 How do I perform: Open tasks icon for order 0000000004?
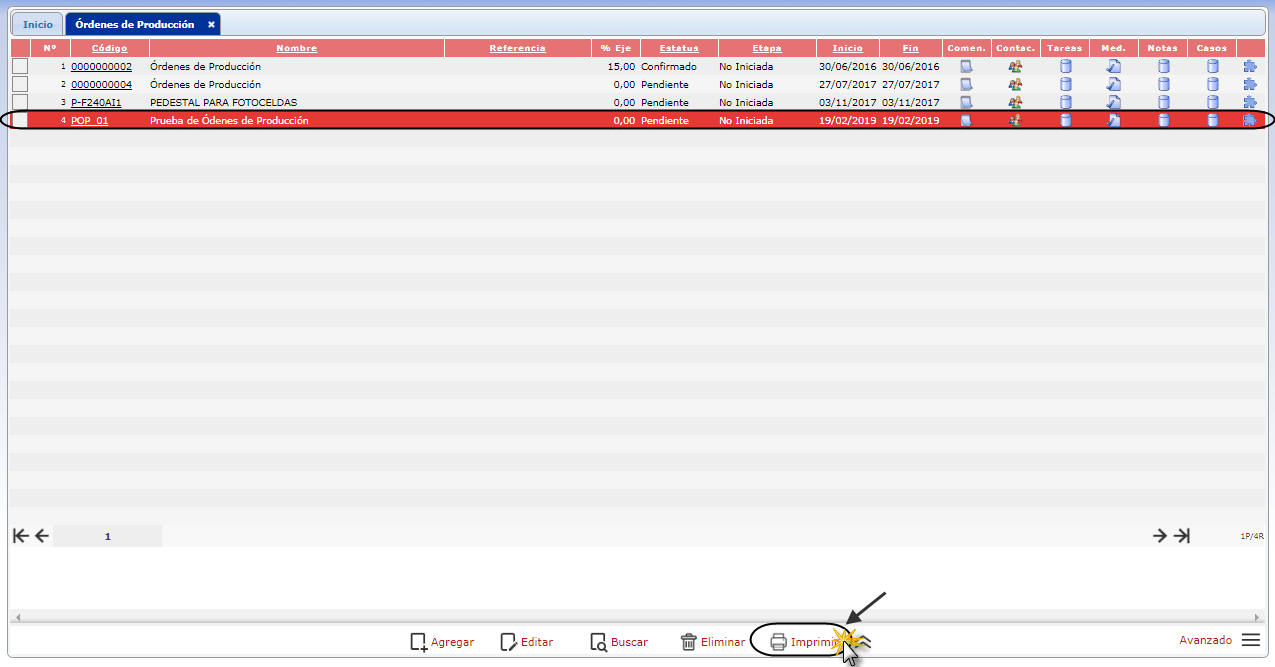coord(1065,85)
